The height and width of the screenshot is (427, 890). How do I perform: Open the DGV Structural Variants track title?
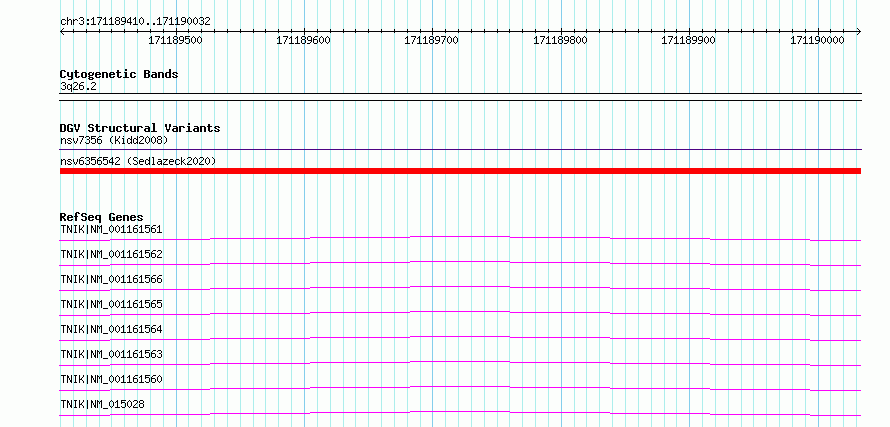(140, 128)
